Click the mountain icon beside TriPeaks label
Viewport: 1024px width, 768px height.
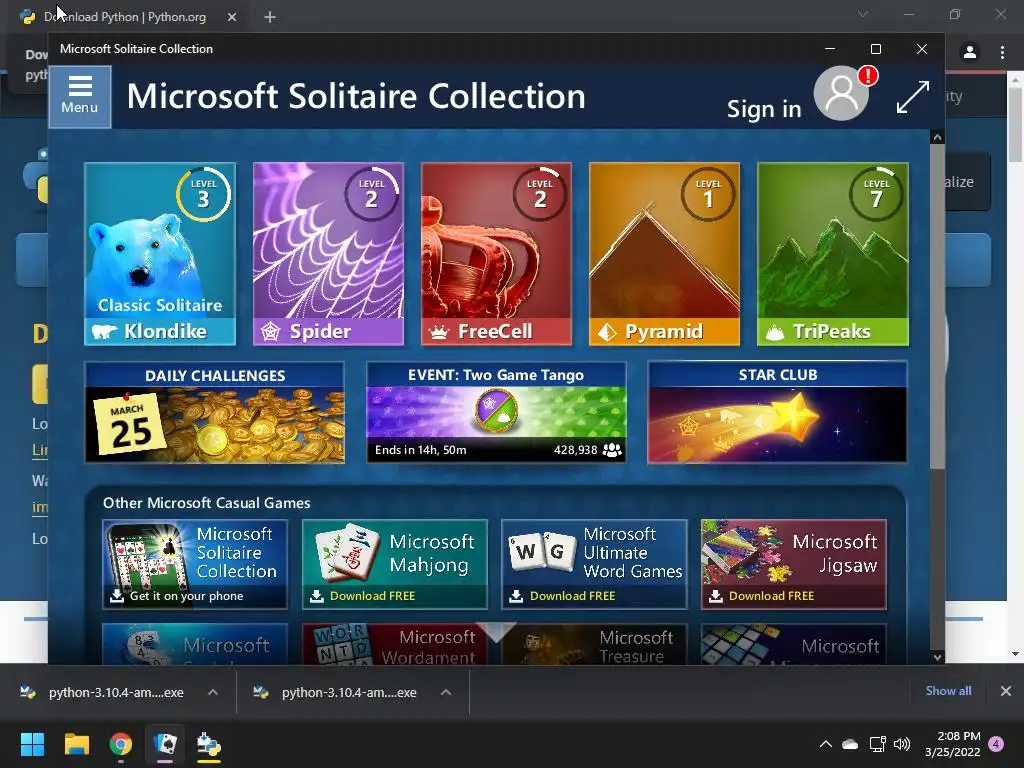pyautogui.click(x=775, y=332)
